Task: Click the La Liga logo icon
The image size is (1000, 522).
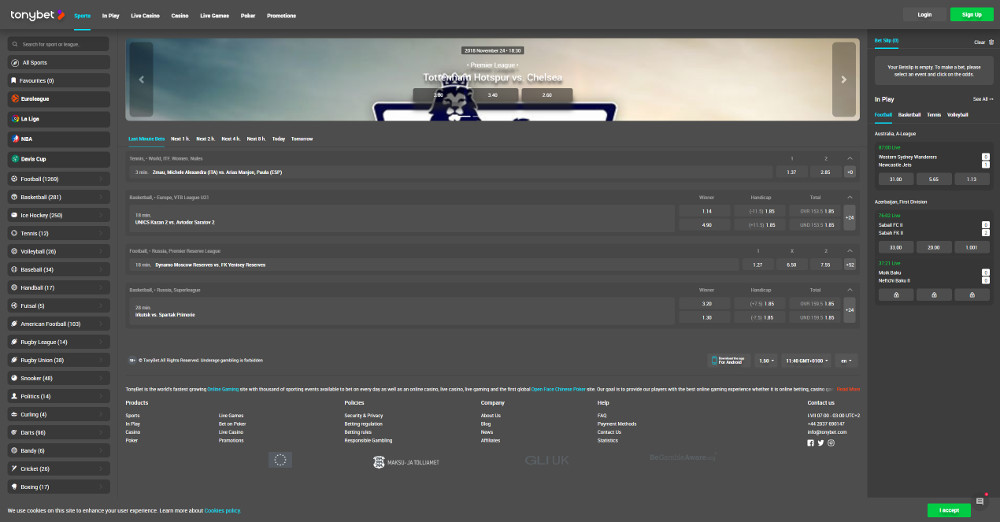Action: pyautogui.click(x=15, y=119)
